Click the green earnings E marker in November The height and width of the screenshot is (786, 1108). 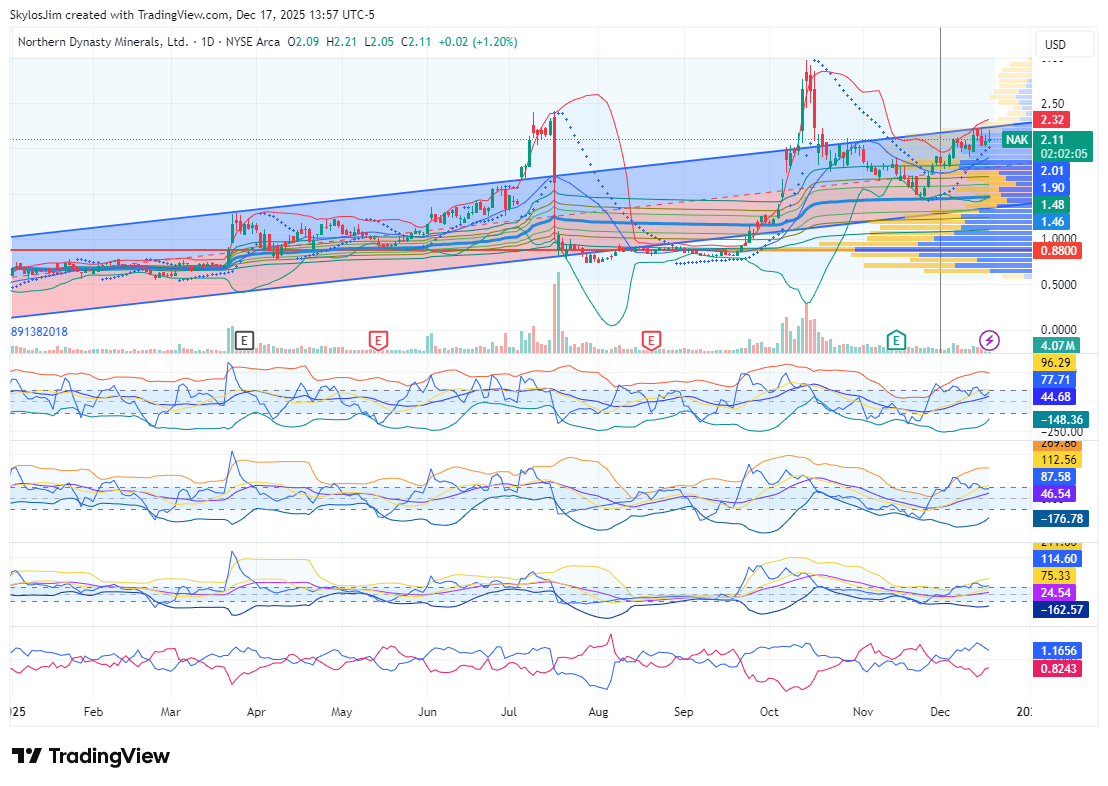click(x=896, y=341)
